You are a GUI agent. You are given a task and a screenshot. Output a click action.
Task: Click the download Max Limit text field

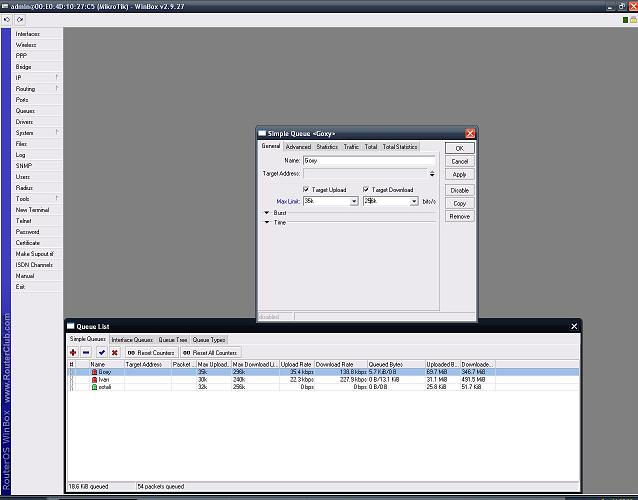[x=386, y=201]
